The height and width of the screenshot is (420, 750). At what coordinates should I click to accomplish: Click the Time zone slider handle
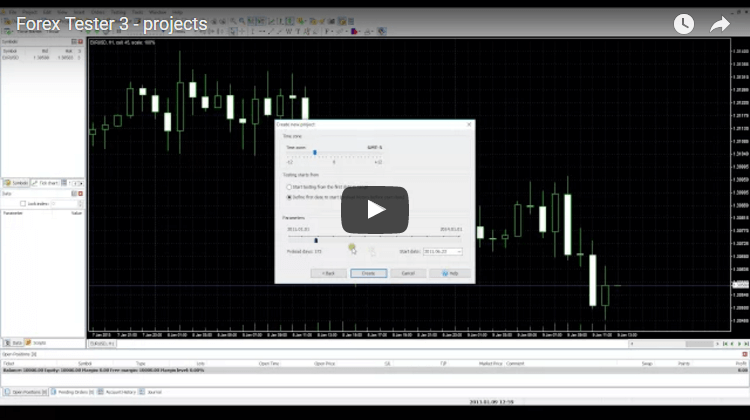tap(315, 153)
